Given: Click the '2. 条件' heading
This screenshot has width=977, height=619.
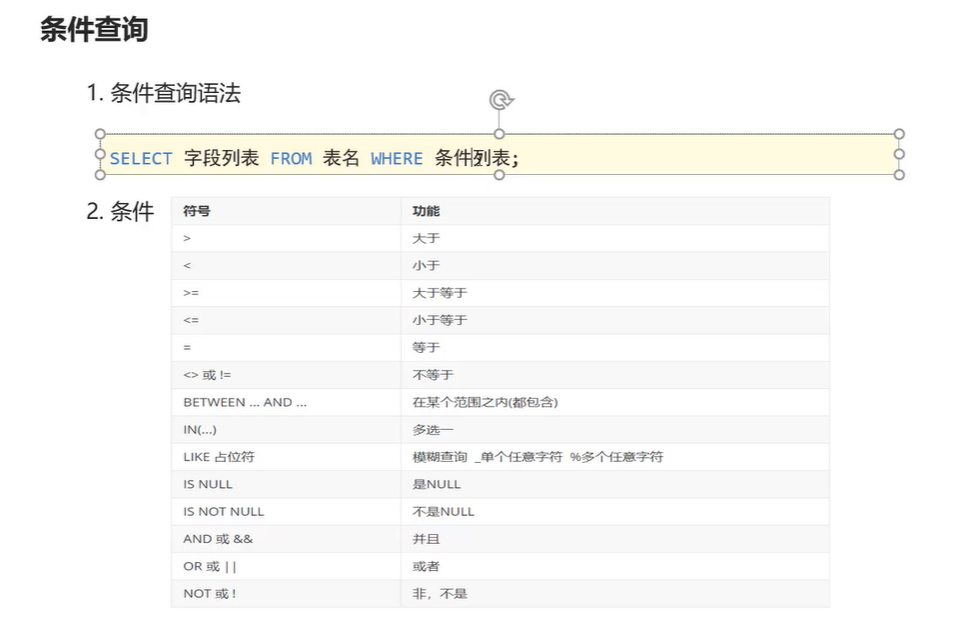Looking at the screenshot, I should (120, 212).
